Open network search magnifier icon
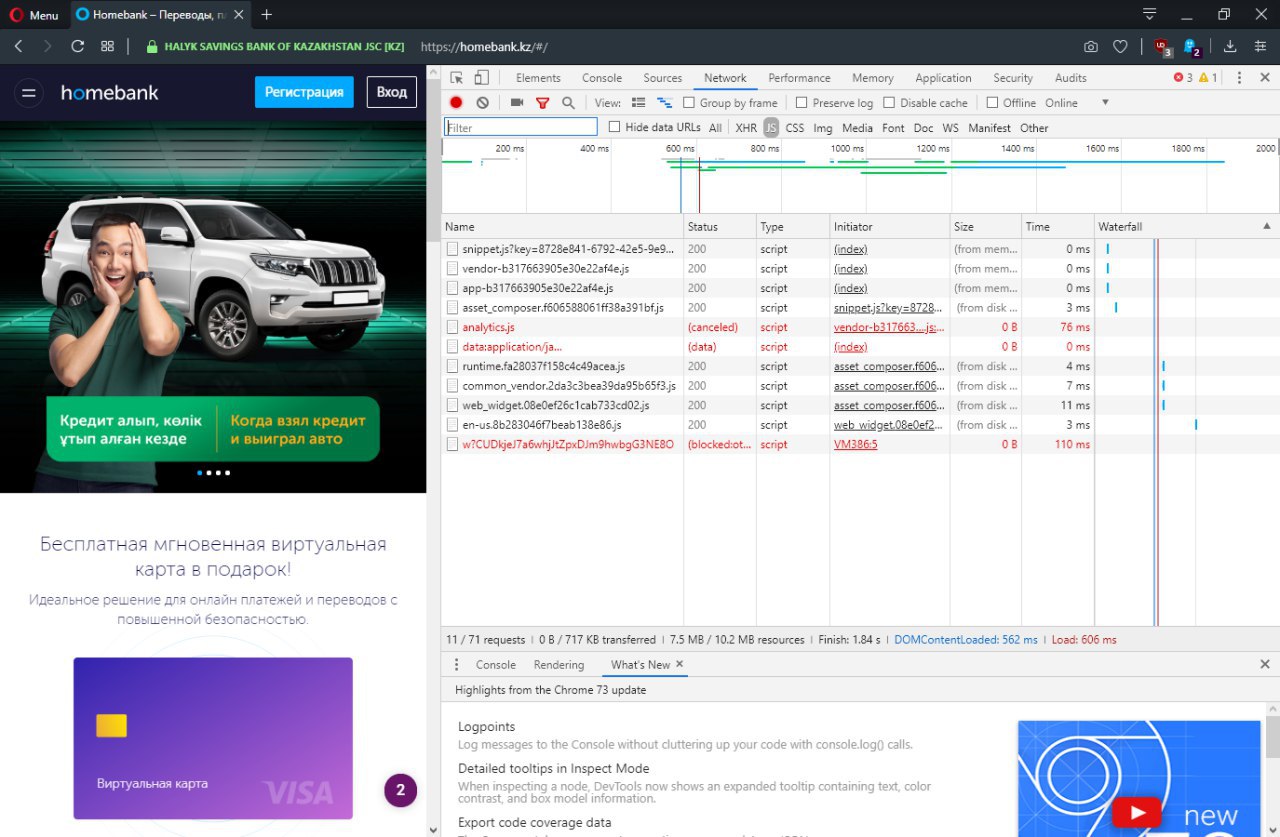Image resolution: width=1280 pixels, height=837 pixels. pos(568,103)
